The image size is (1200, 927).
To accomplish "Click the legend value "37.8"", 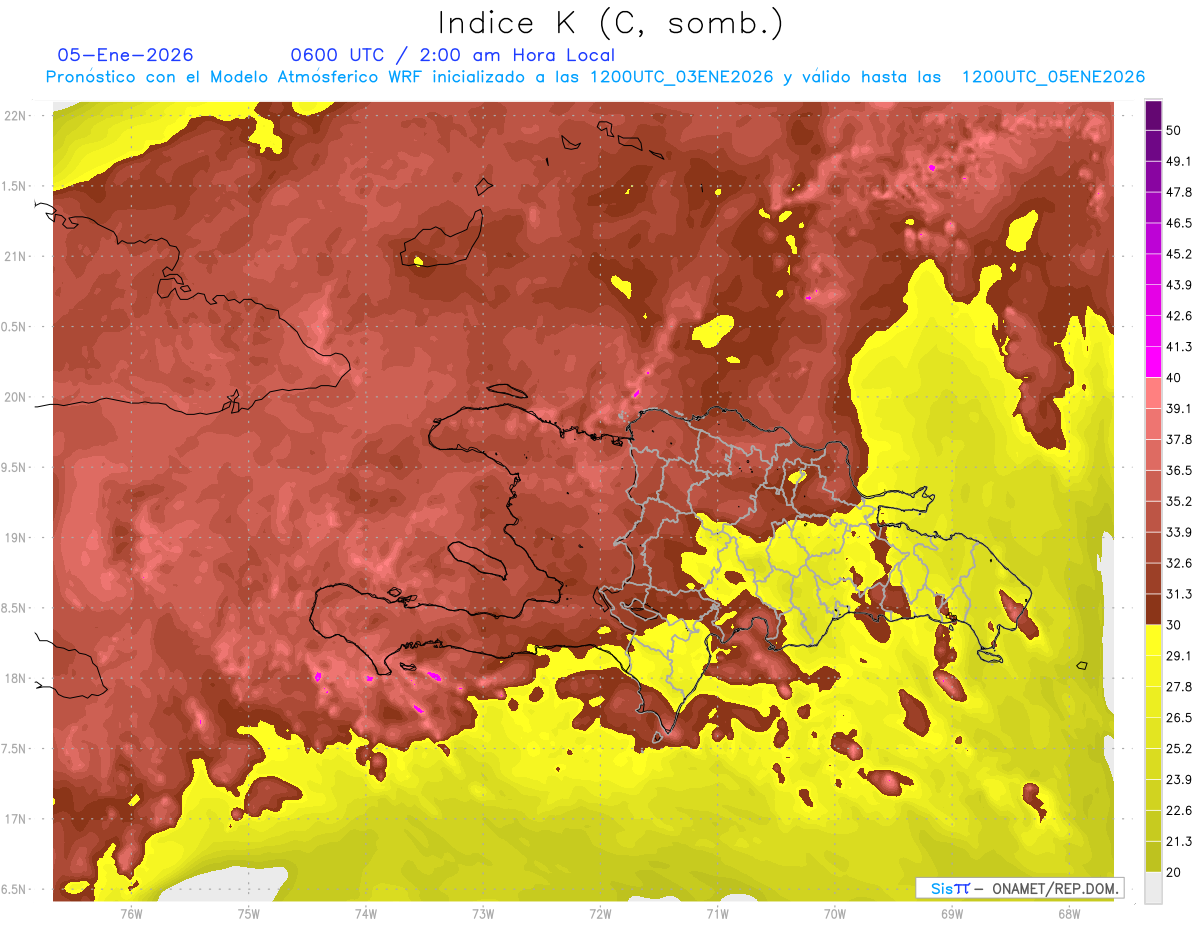I will pos(1179,439).
